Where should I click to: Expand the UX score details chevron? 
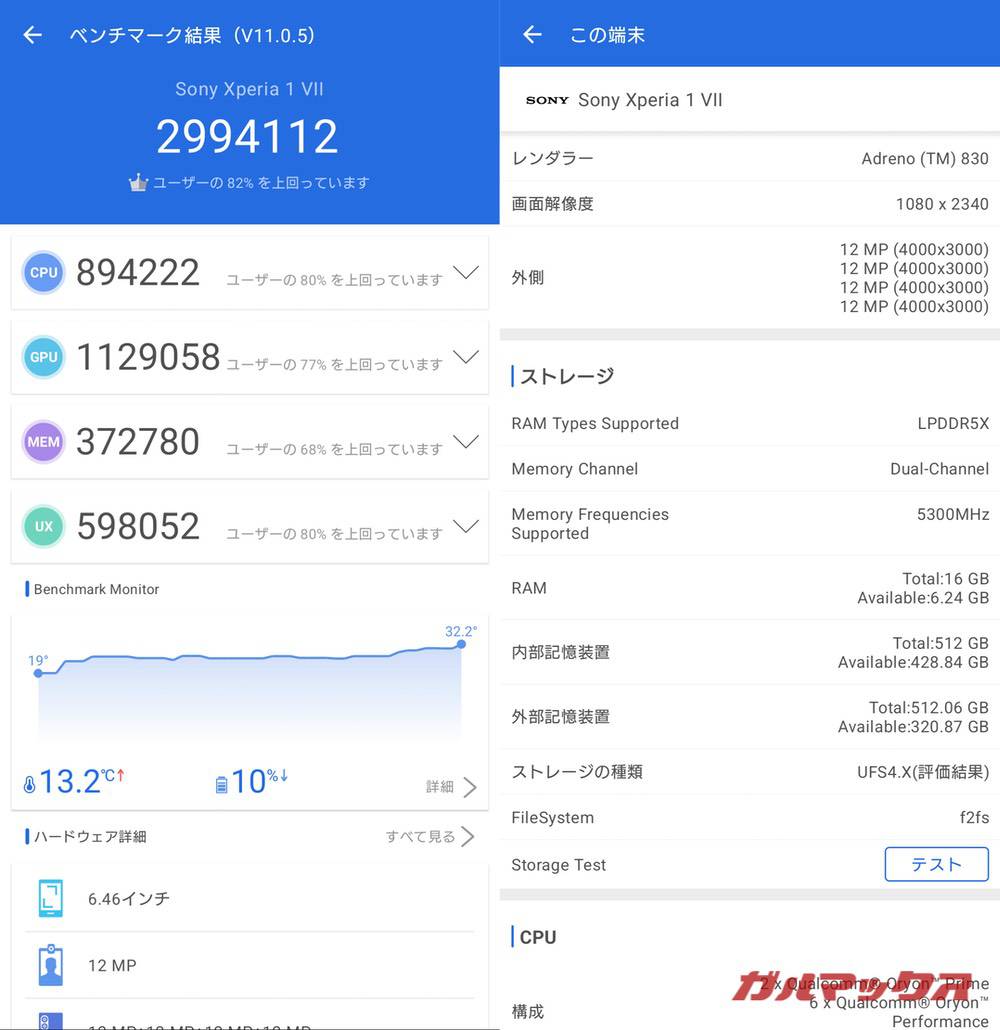pos(466,526)
